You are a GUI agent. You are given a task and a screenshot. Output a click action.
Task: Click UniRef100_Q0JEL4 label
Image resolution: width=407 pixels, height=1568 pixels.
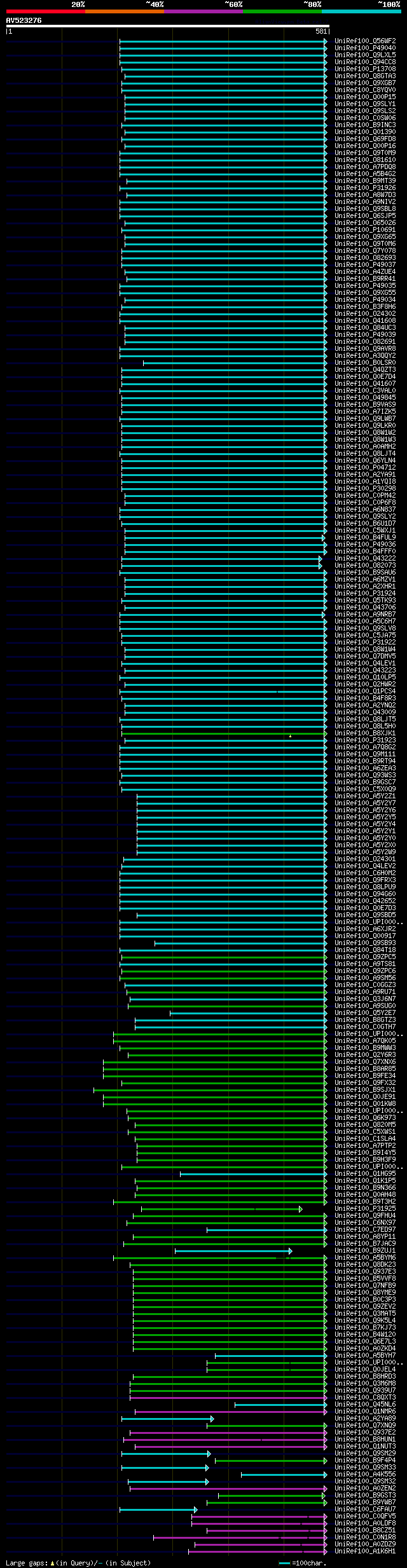click(x=365, y=1369)
